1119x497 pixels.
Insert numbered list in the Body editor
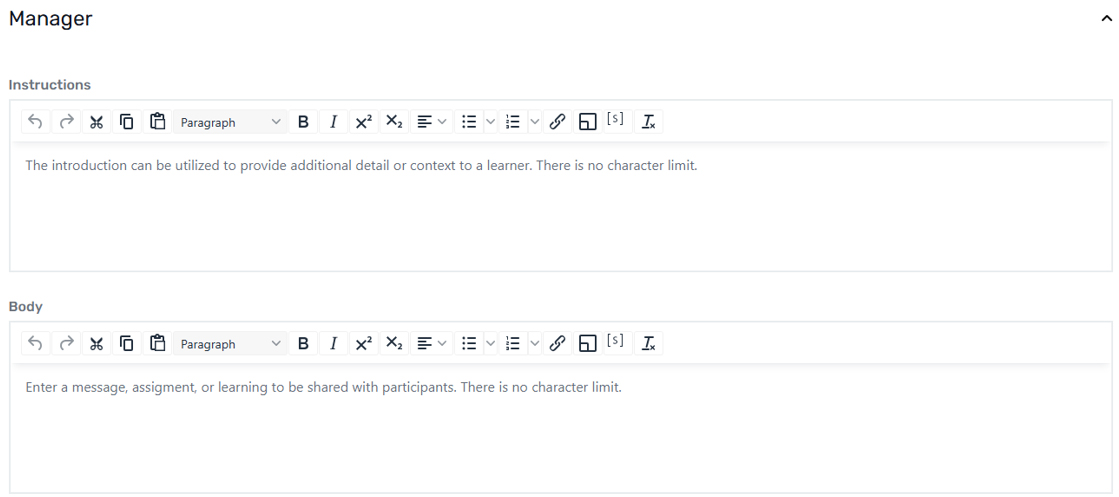513,344
